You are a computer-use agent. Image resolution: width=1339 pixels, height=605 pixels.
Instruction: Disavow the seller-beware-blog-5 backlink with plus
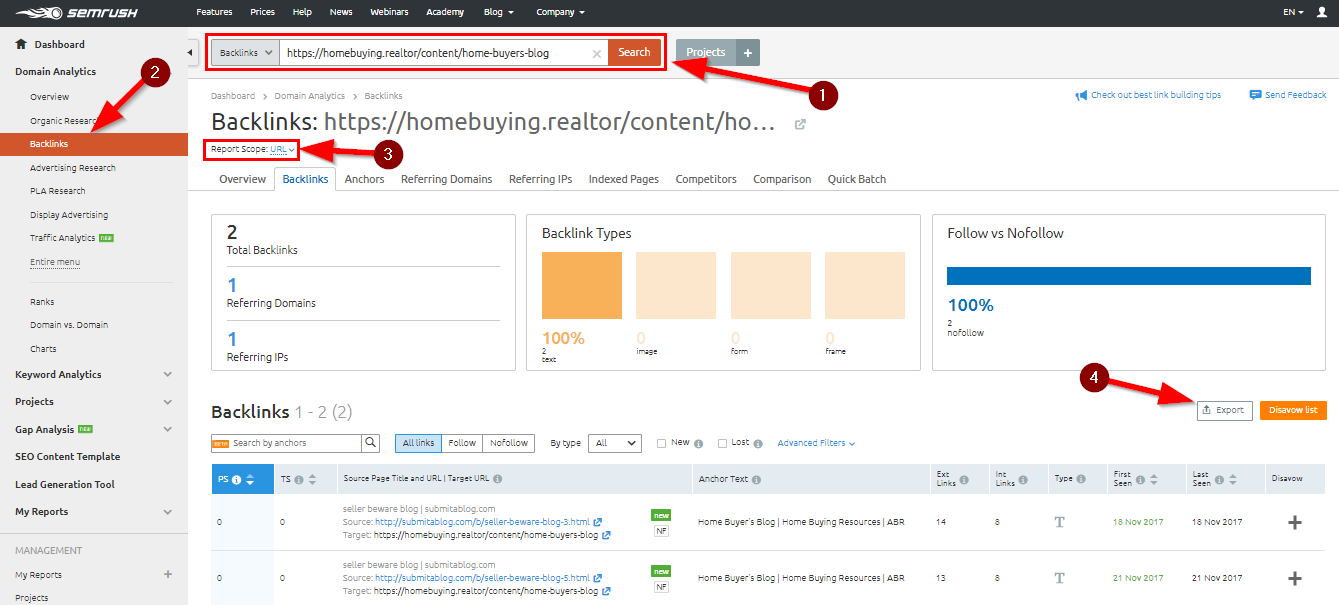(x=1295, y=578)
